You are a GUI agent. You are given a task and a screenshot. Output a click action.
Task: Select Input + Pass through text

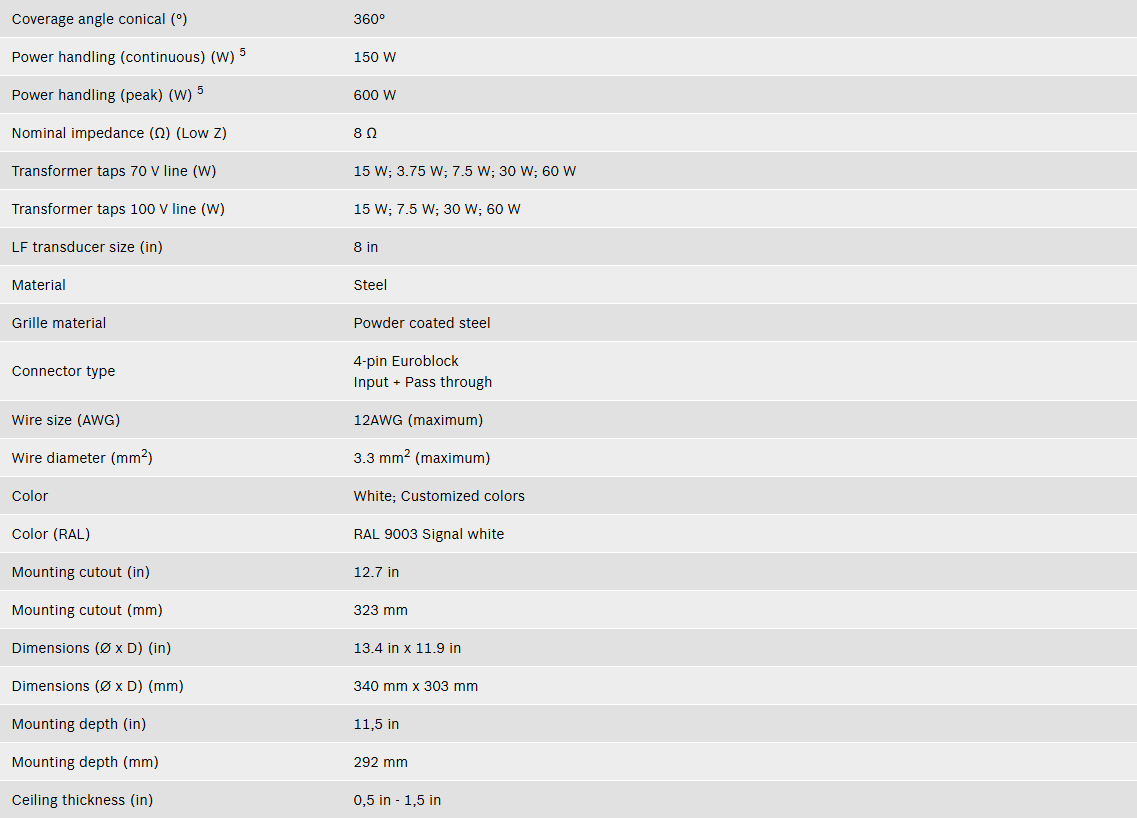(423, 382)
